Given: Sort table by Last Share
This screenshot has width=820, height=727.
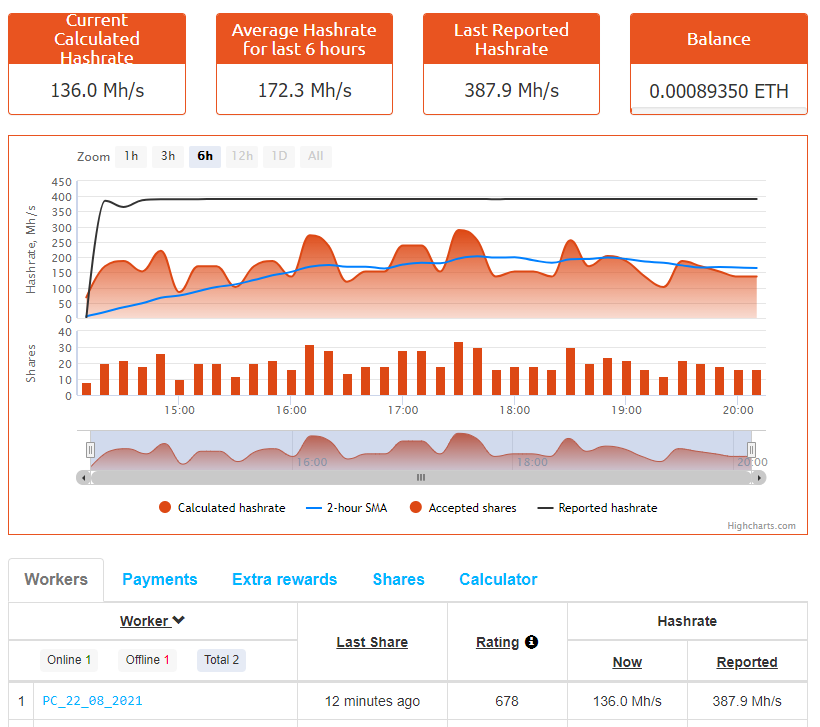Looking at the screenshot, I should tap(372, 642).
